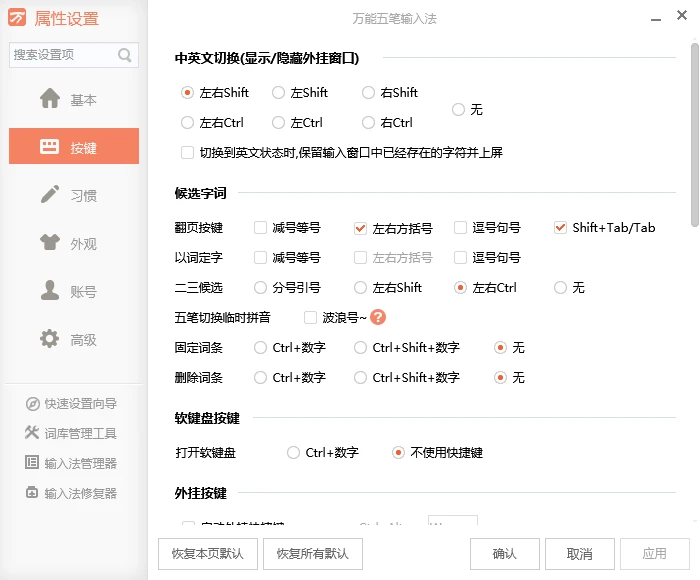Click the 搜索设置项 search input field
The width and height of the screenshot is (700, 580).
point(62,55)
